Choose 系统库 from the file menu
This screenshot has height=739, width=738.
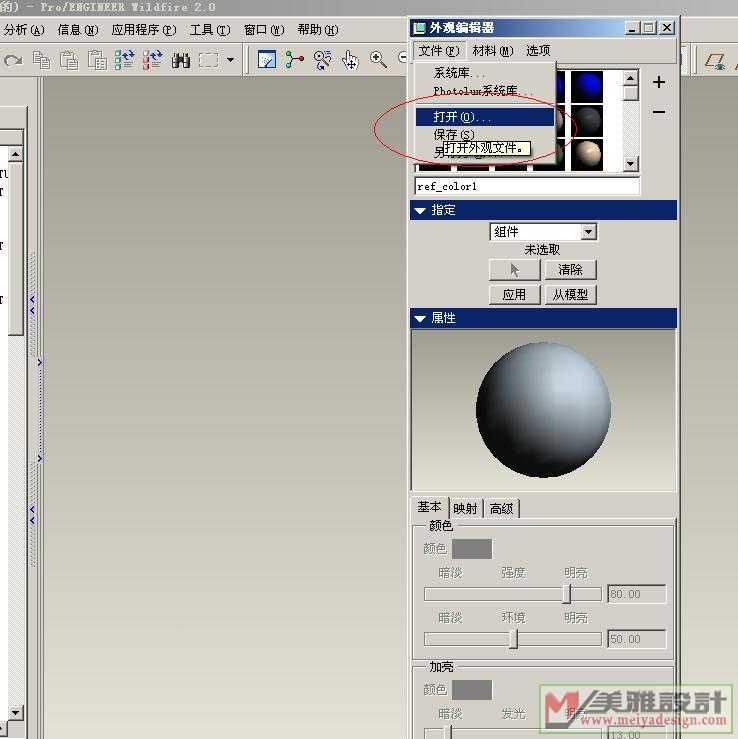(484, 73)
